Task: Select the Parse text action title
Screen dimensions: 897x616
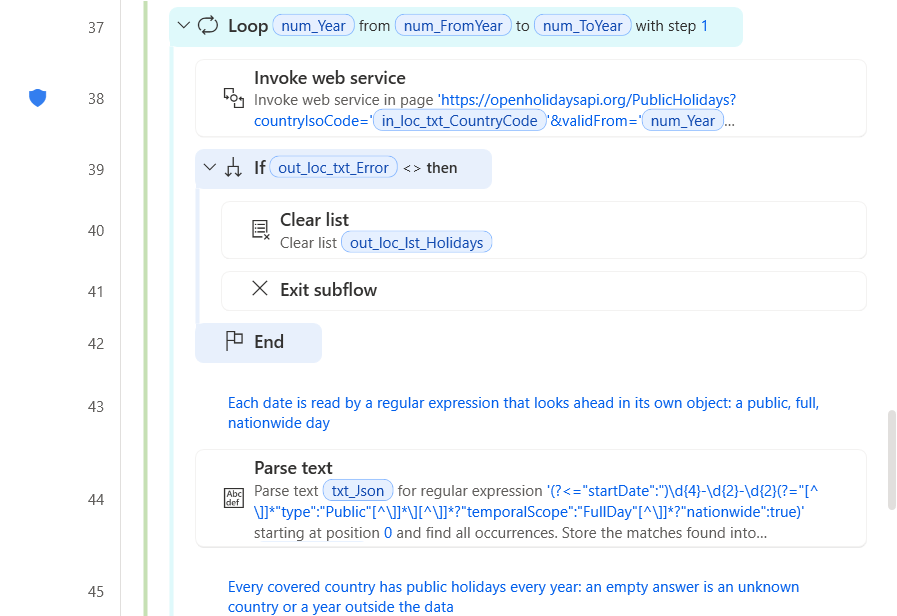Action: [x=293, y=468]
